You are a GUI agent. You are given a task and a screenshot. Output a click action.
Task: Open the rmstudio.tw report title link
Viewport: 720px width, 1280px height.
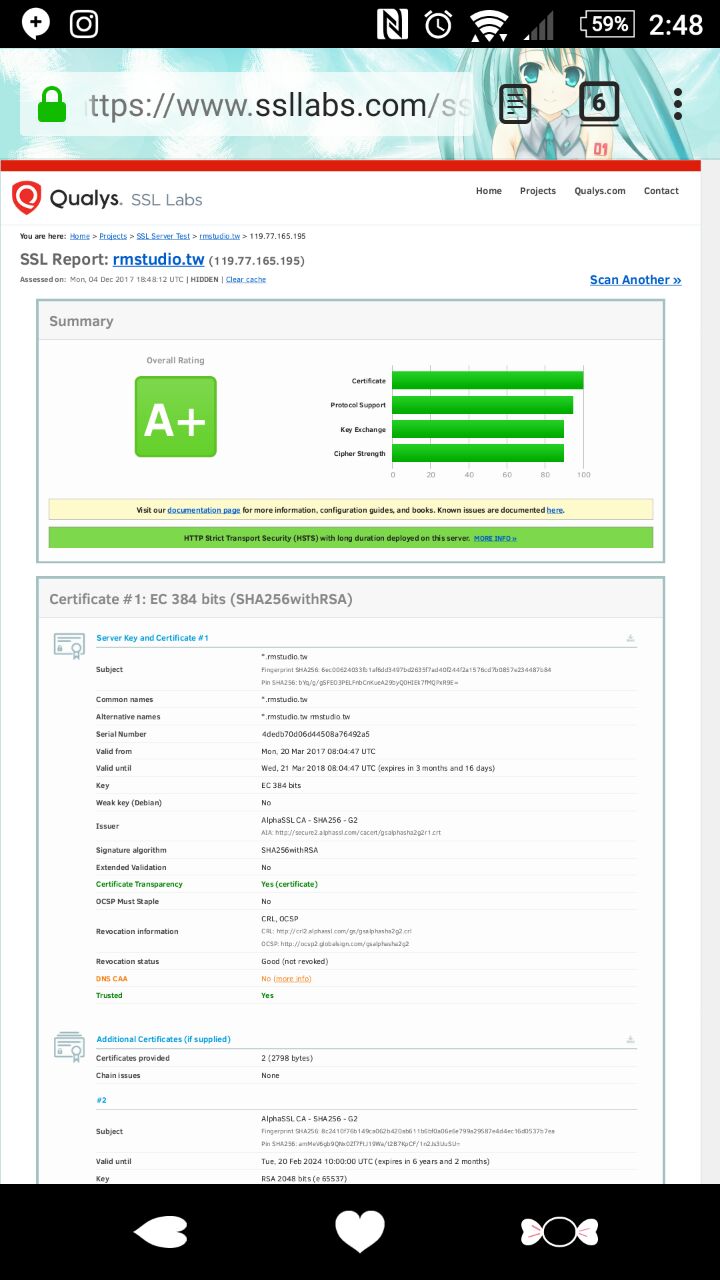pyautogui.click(x=159, y=260)
